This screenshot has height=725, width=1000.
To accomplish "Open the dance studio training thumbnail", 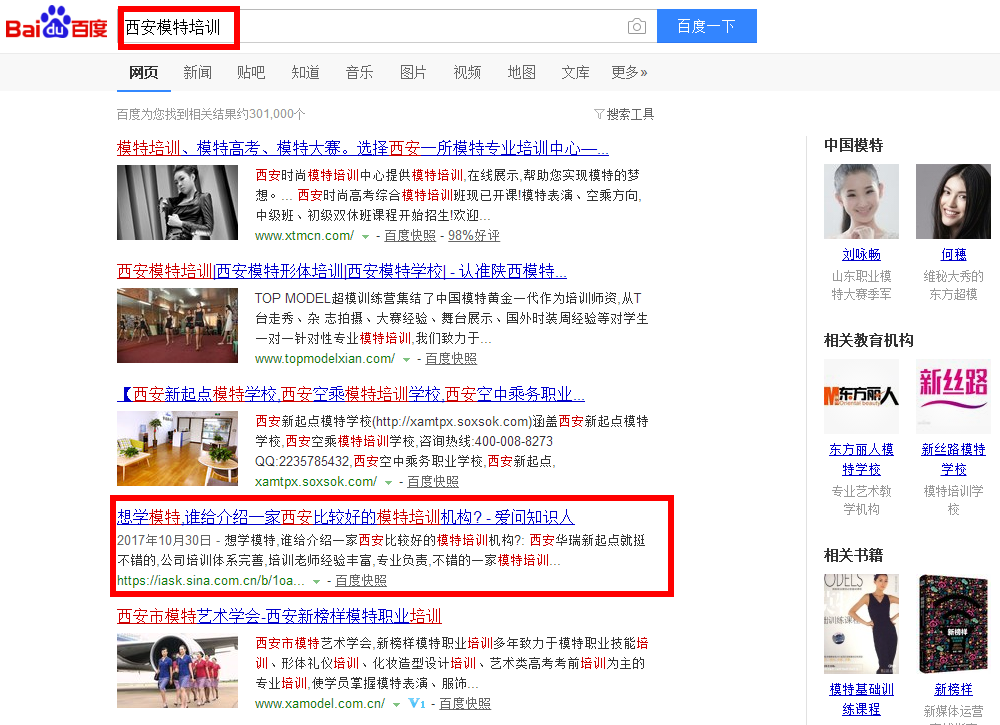I will point(177,325).
